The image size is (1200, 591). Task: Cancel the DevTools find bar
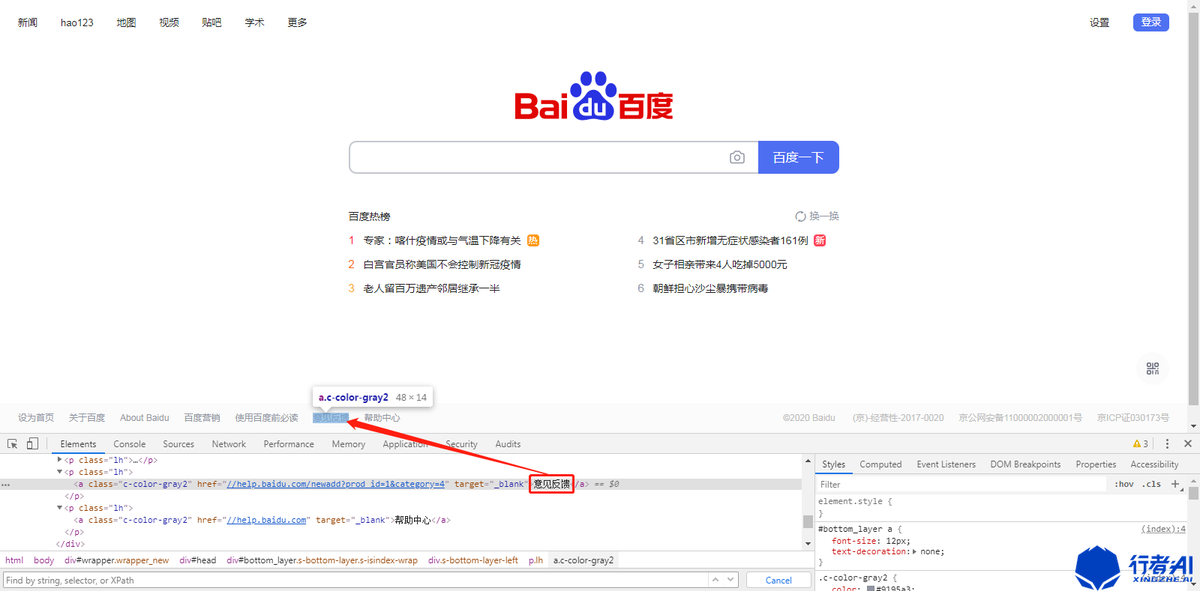pos(779,580)
